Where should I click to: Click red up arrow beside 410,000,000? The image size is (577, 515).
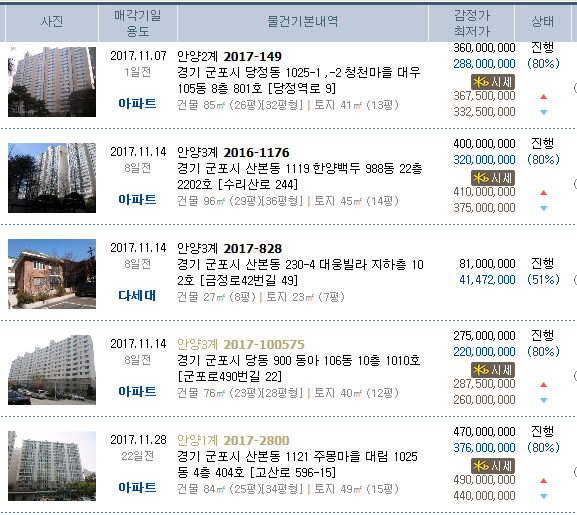coord(544,192)
